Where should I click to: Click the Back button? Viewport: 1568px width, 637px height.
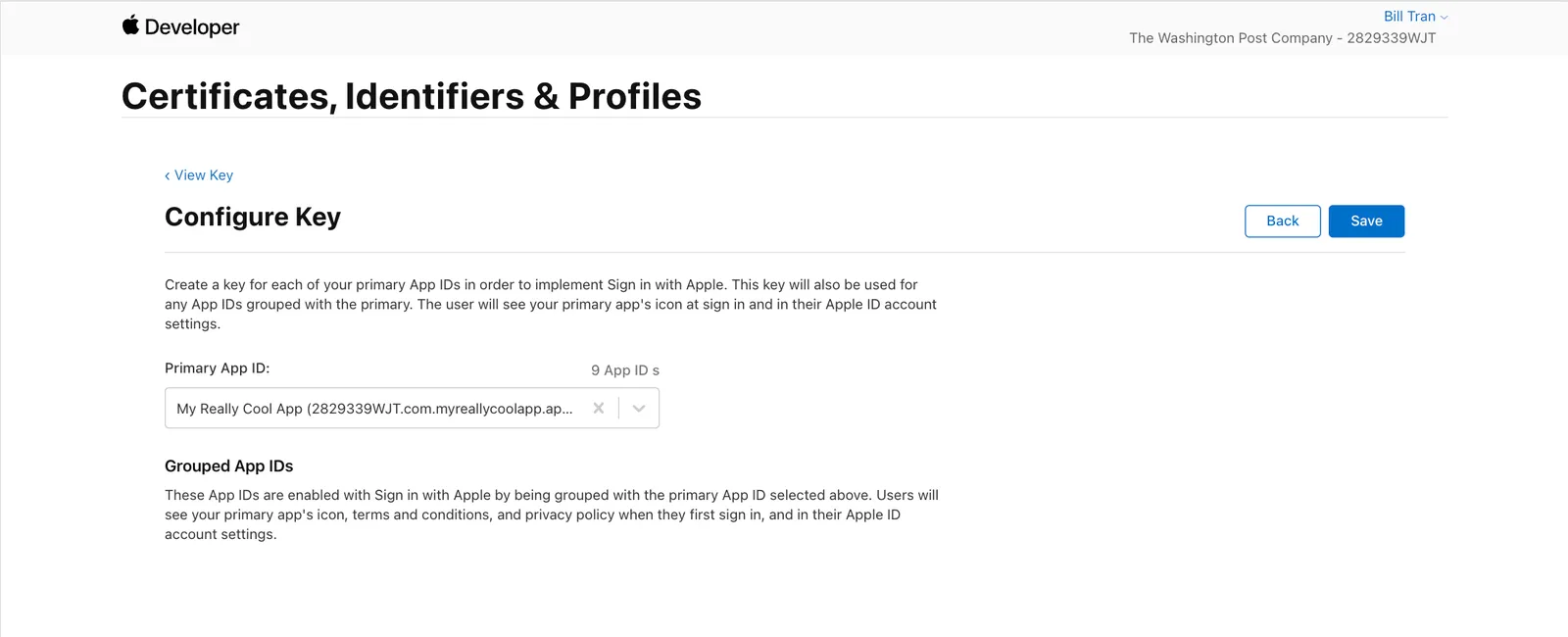coord(1283,221)
